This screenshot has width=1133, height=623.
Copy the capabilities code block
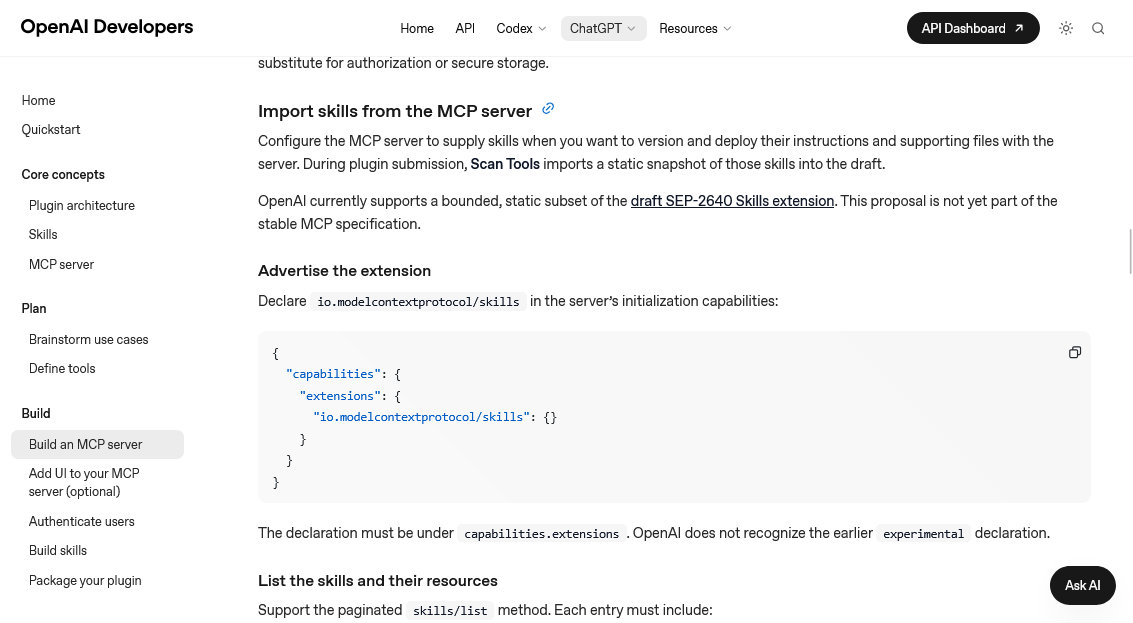pos(1074,352)
